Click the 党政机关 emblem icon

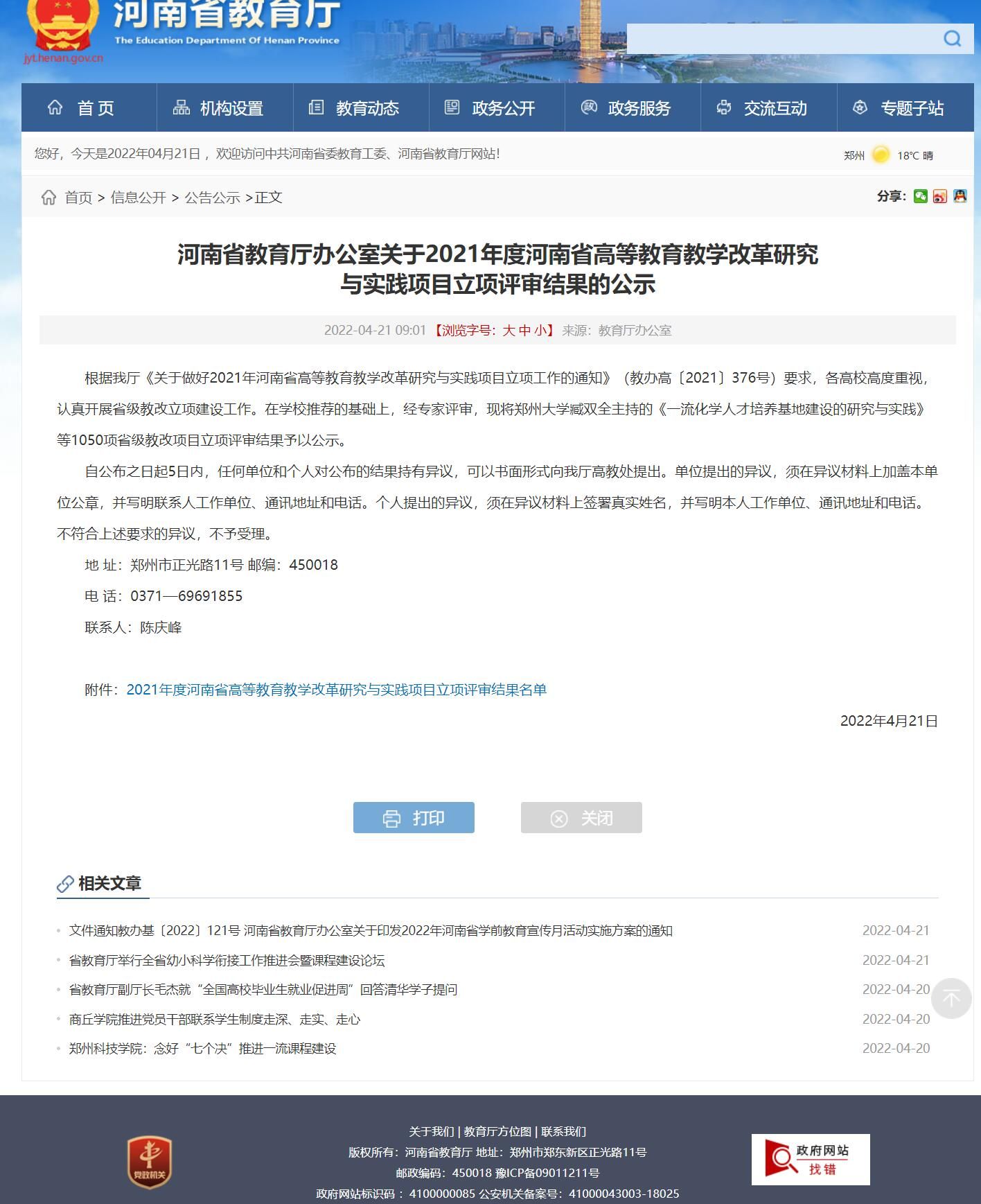(x=149, y=1162)
